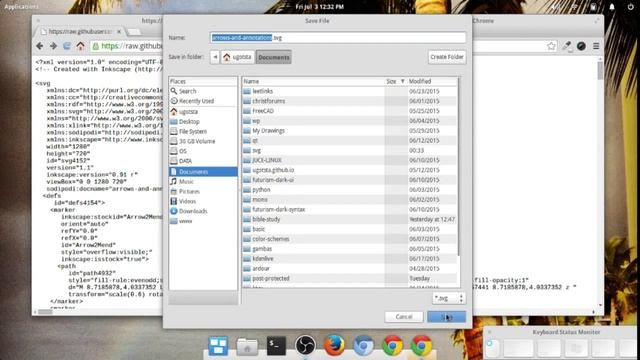The image size is (640, 360).
Task: Open OBS Studio from the dock
Action: coord(305,346)
